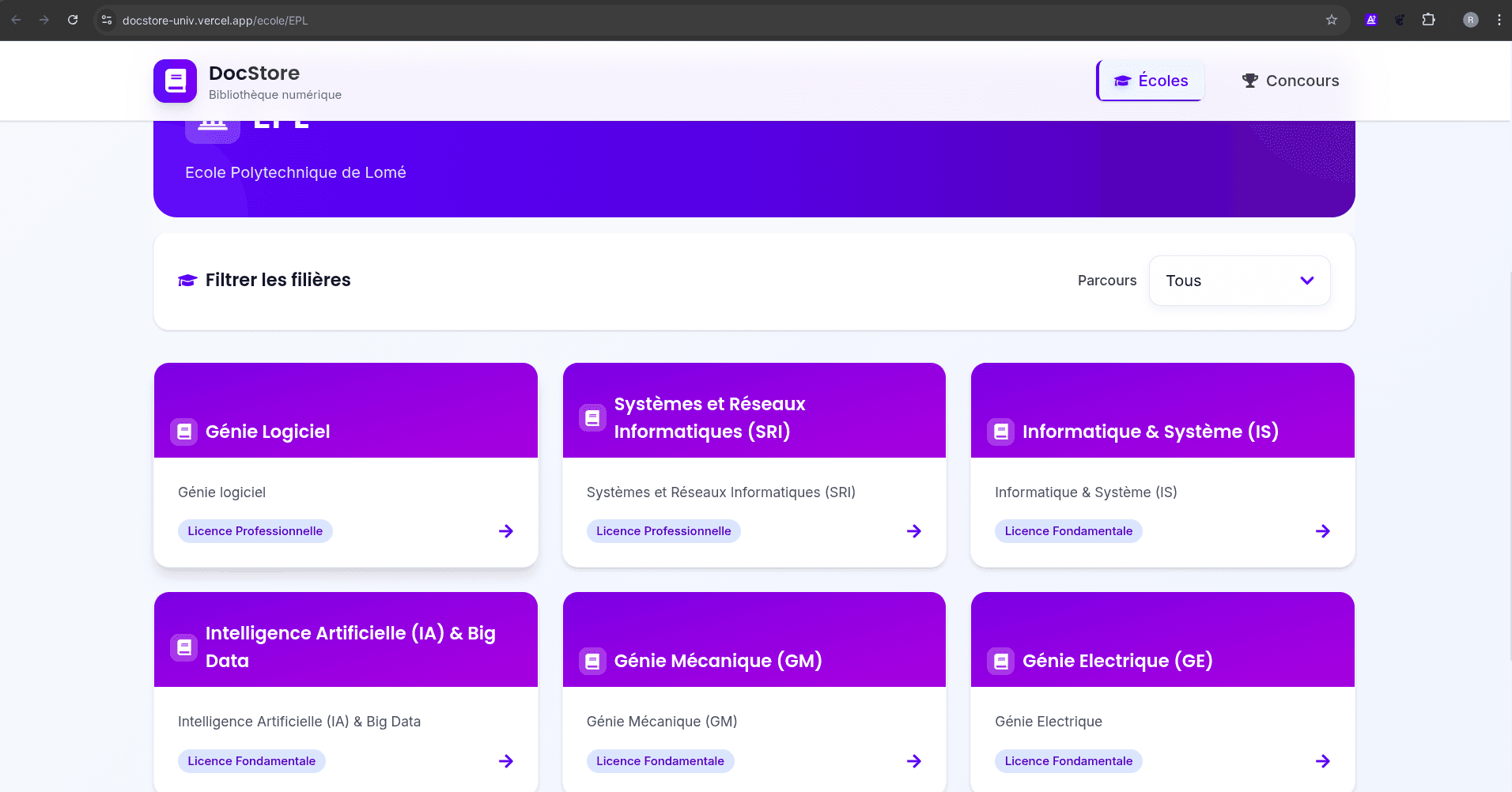Click the arrow on IA & Big Data card
Image resolution: width=1512 pixels, height=792 pixels.
point(506,761)
